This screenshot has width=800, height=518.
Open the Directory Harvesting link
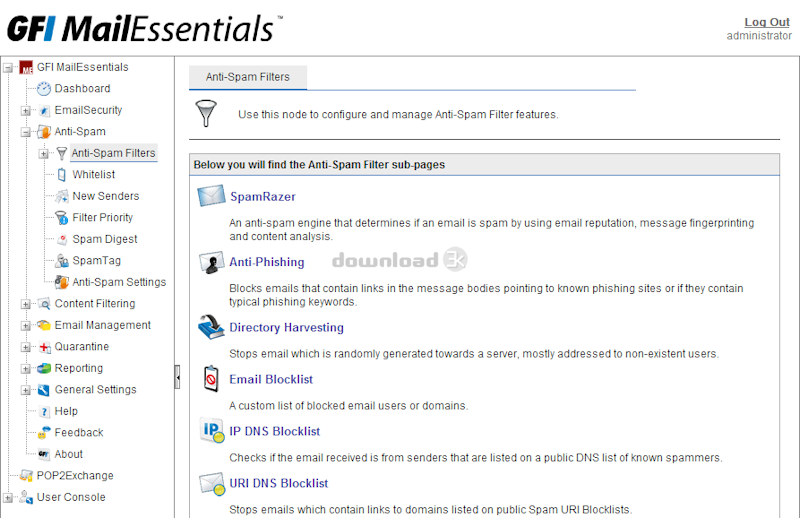pos(286,327)
